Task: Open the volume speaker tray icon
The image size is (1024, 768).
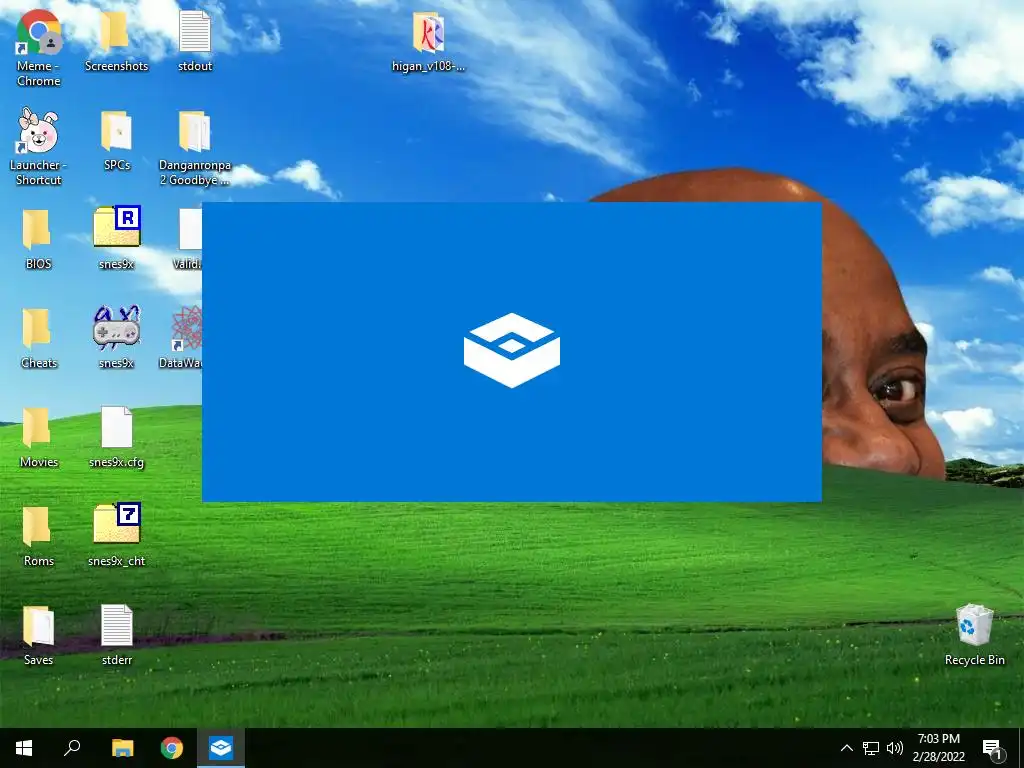Action: (895, 748)
